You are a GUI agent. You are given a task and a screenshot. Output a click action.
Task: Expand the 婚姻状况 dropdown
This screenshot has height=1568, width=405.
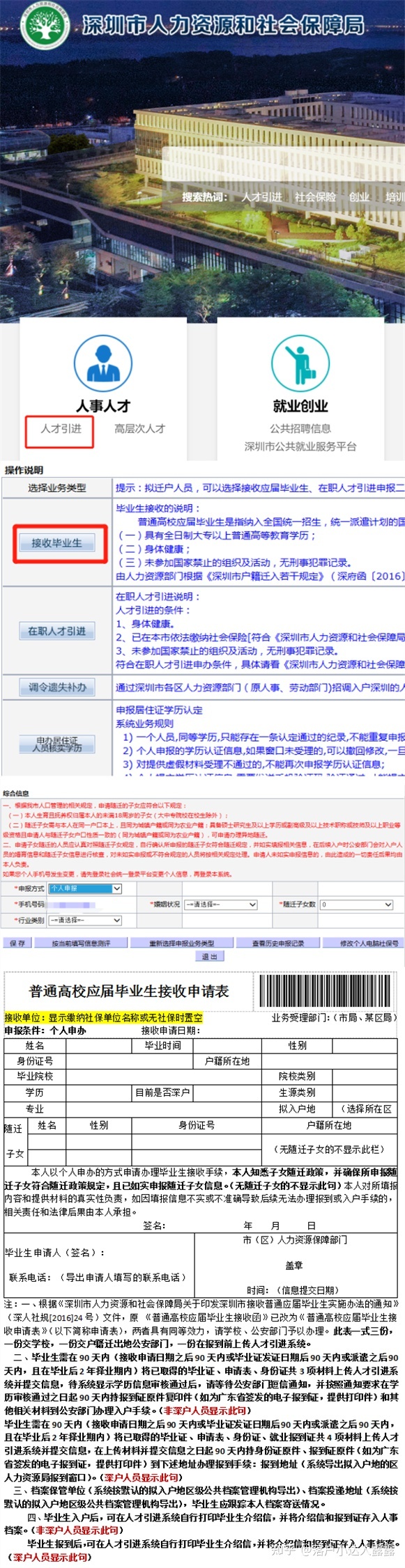[221, 904]
